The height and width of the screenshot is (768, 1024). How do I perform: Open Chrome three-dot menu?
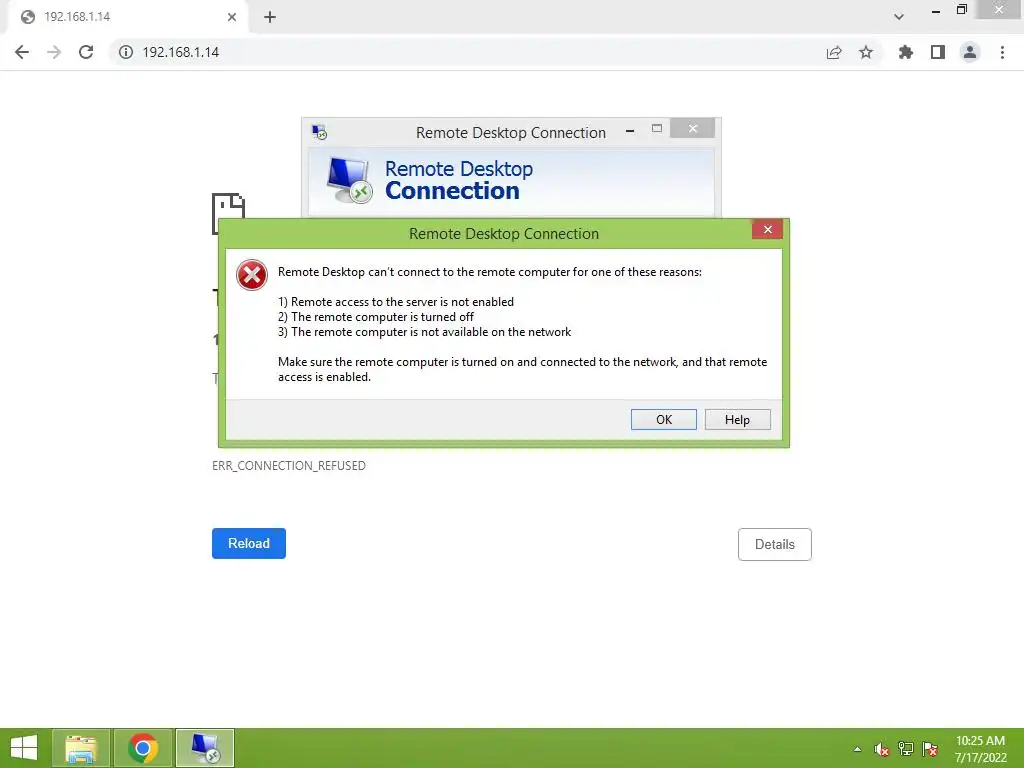(1002, 52)
